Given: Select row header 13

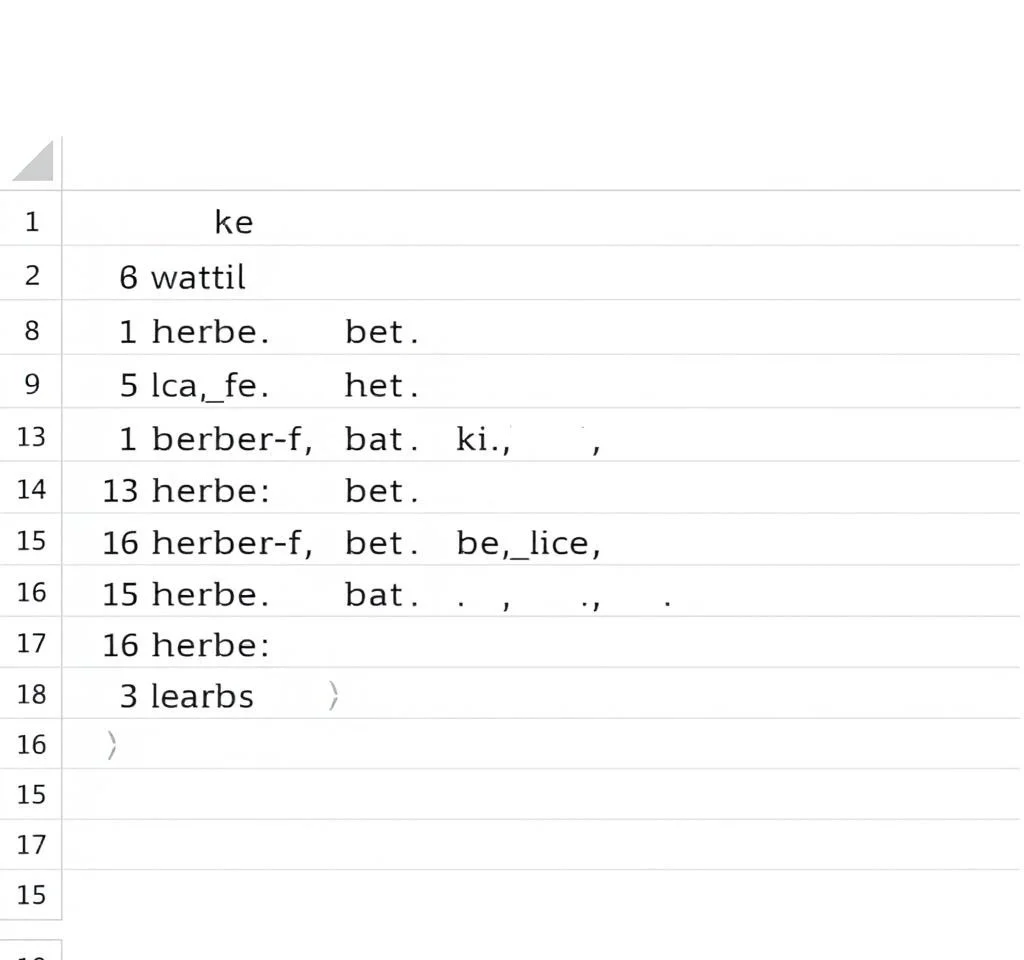Looking at the screenshot, I should pyautogui.click(x=31, y=437).
